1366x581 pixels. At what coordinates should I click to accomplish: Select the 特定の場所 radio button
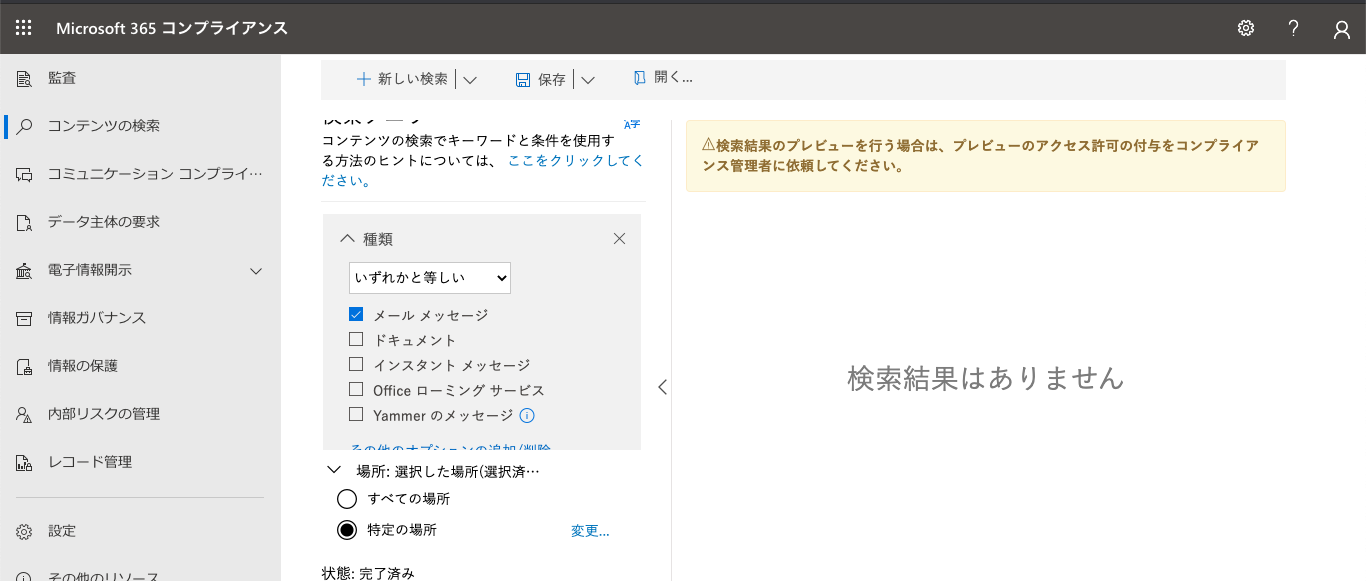coord(347,529)
